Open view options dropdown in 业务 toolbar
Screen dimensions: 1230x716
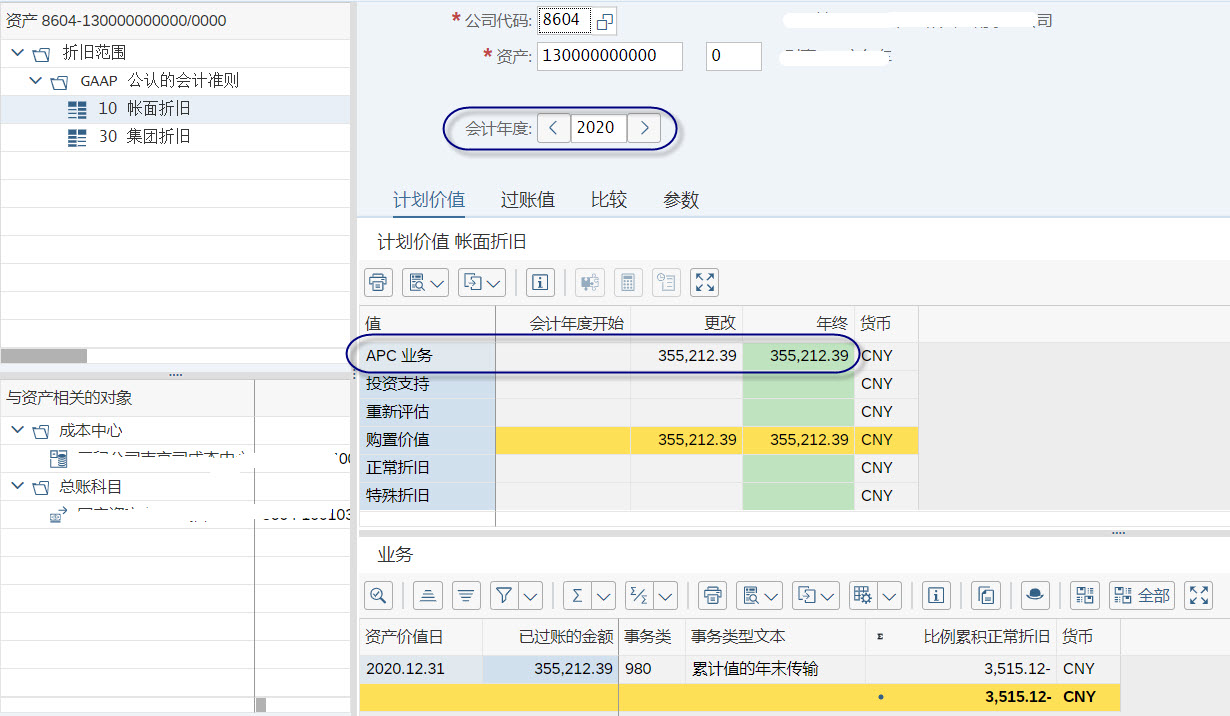tap(759, 596)
